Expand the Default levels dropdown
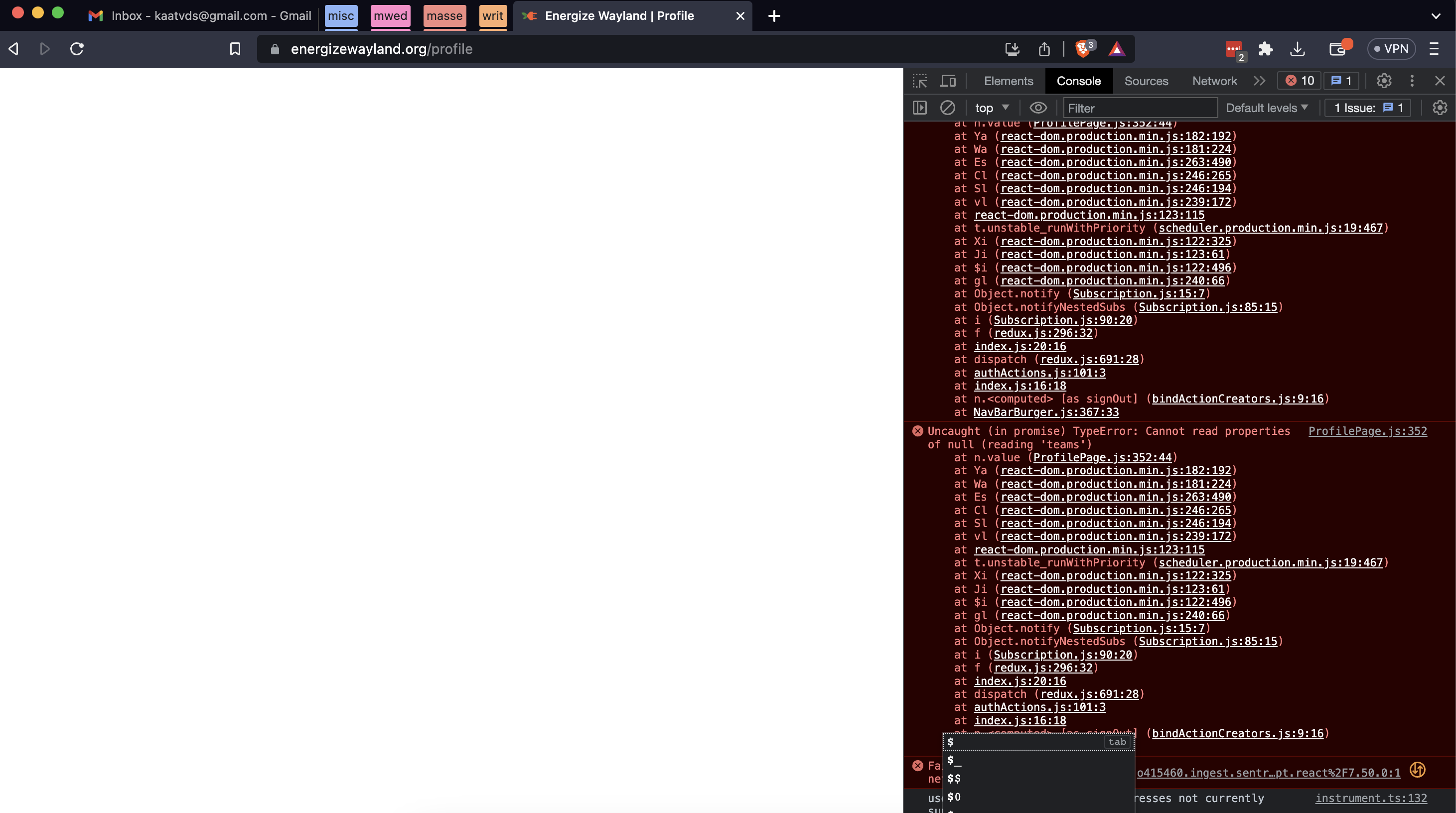This screenshot has height=813, width=1456. (1267, 107)
